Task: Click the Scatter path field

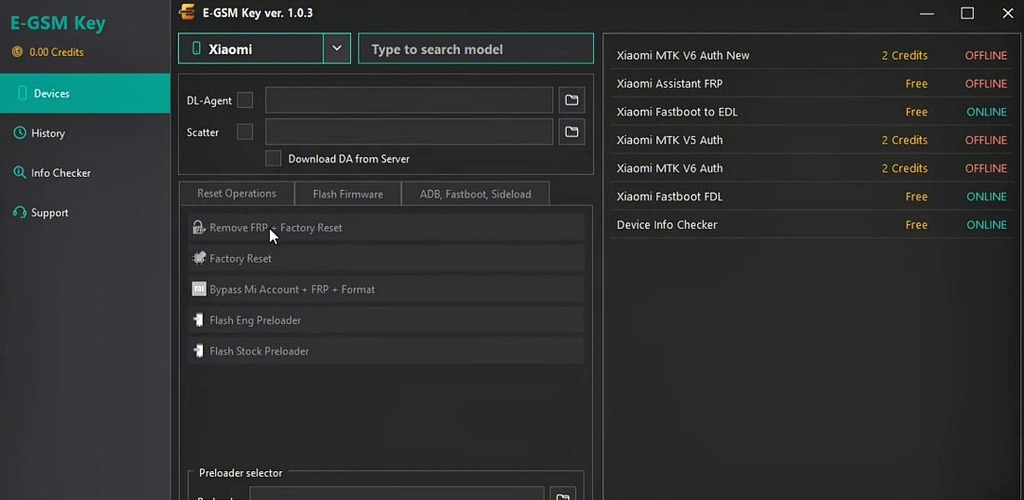Action: click(409, 132)
